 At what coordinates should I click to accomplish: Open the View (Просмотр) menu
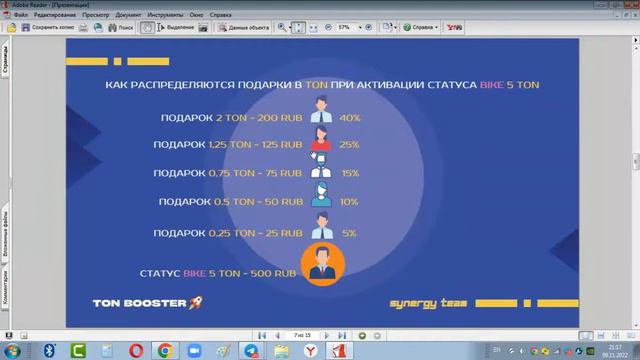point(96,15)
